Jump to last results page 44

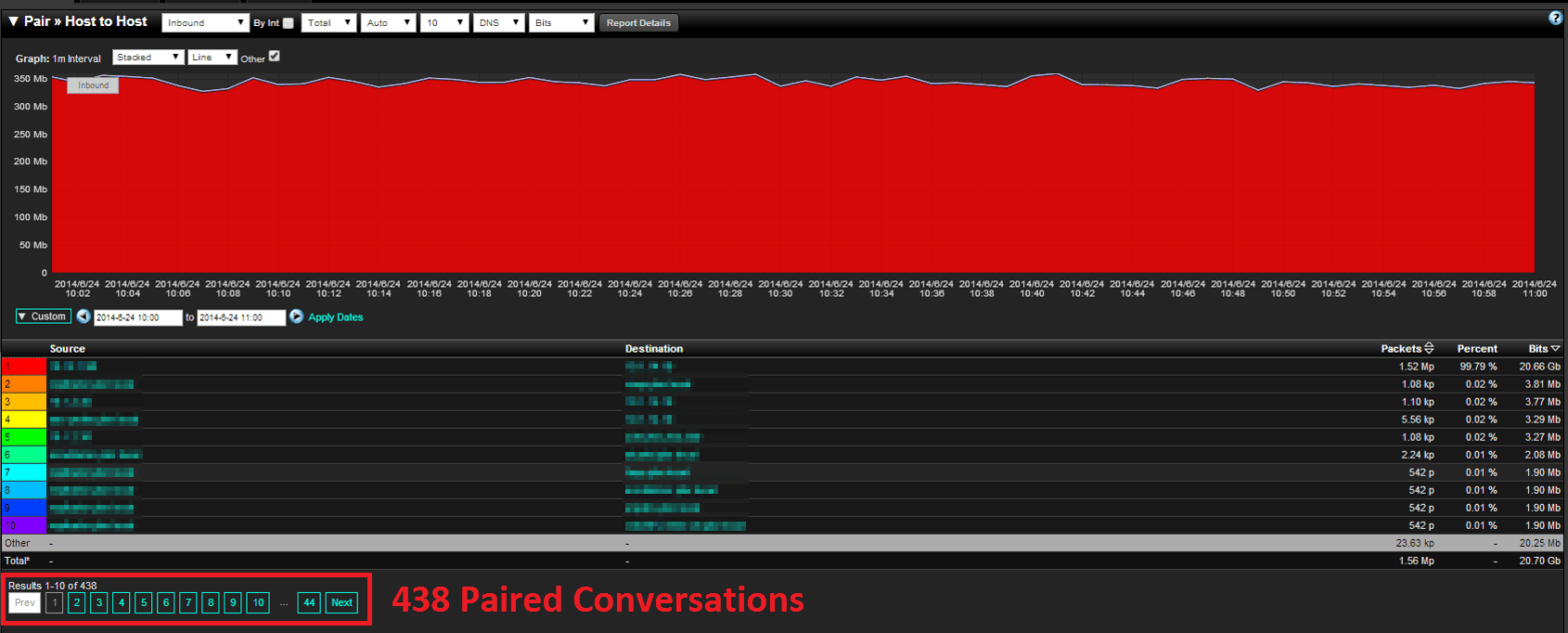(309, 602)
